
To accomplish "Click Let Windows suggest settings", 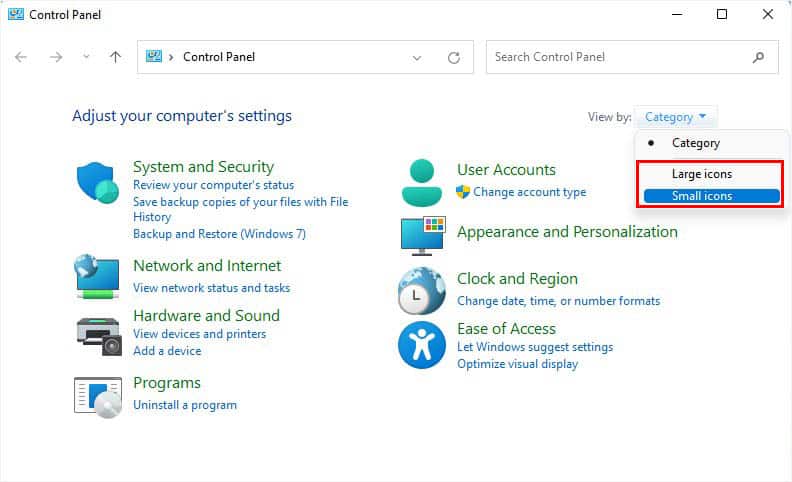I will [535, 347].
